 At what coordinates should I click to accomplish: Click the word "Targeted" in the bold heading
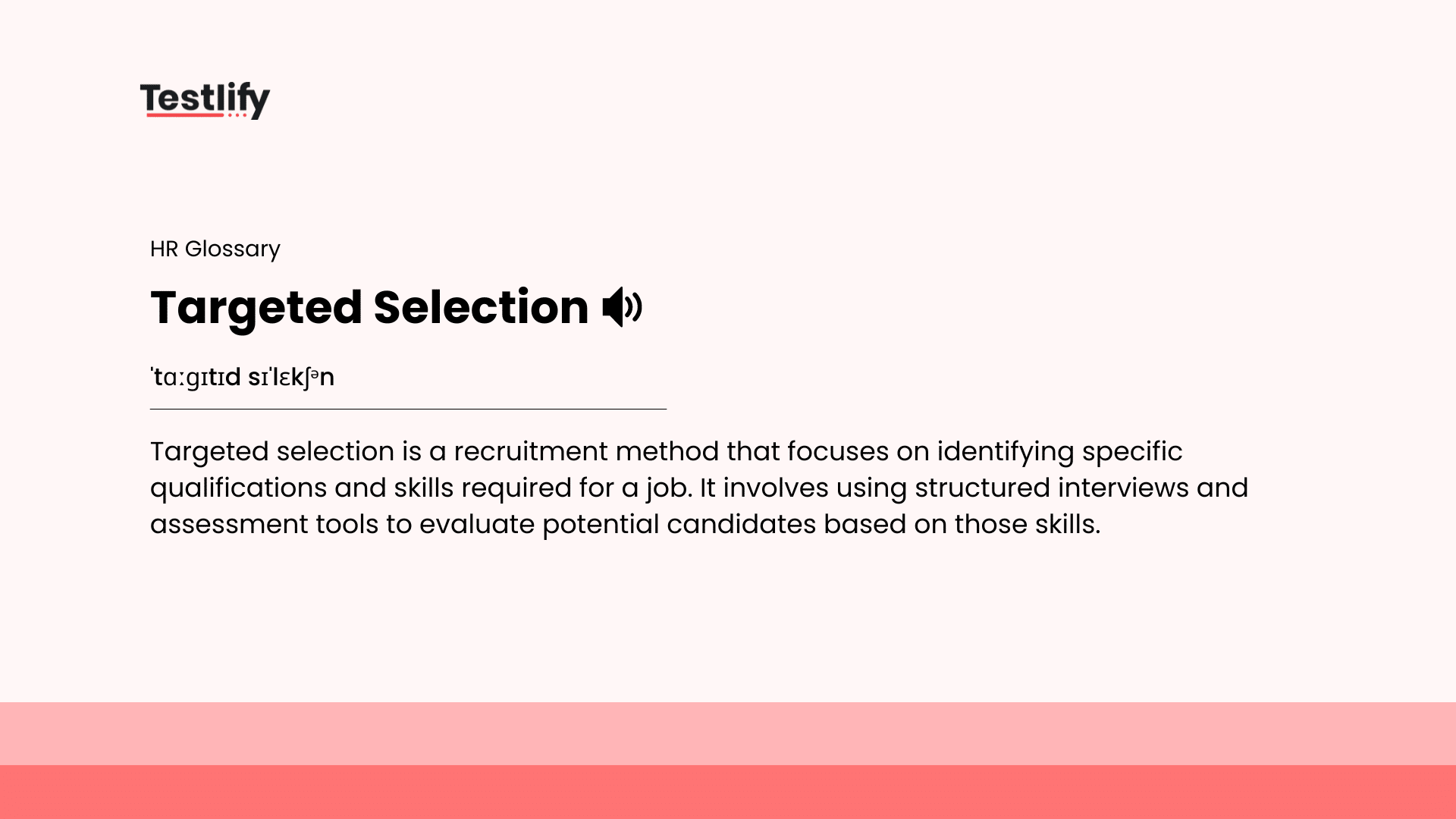pyautogui.click(x=256, y=308)
